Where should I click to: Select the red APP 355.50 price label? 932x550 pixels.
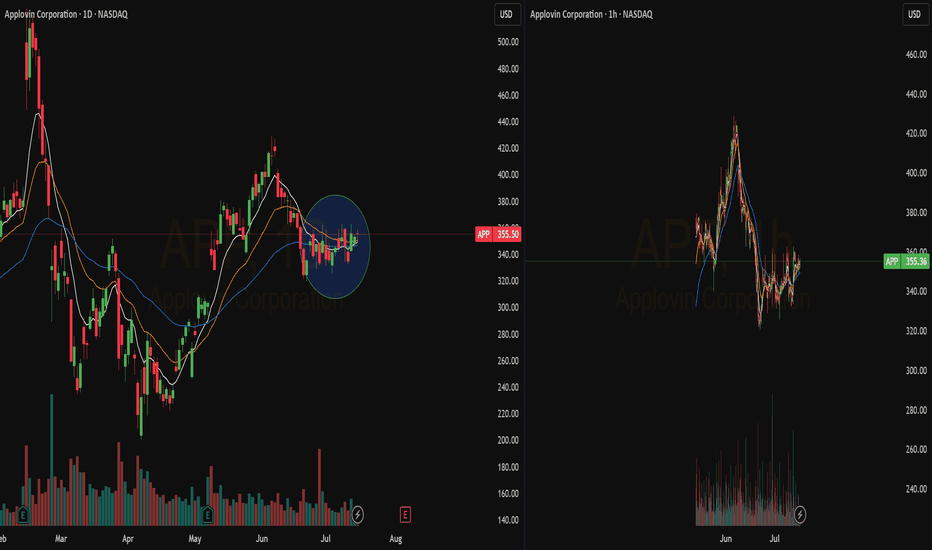(x=498, y=234)
